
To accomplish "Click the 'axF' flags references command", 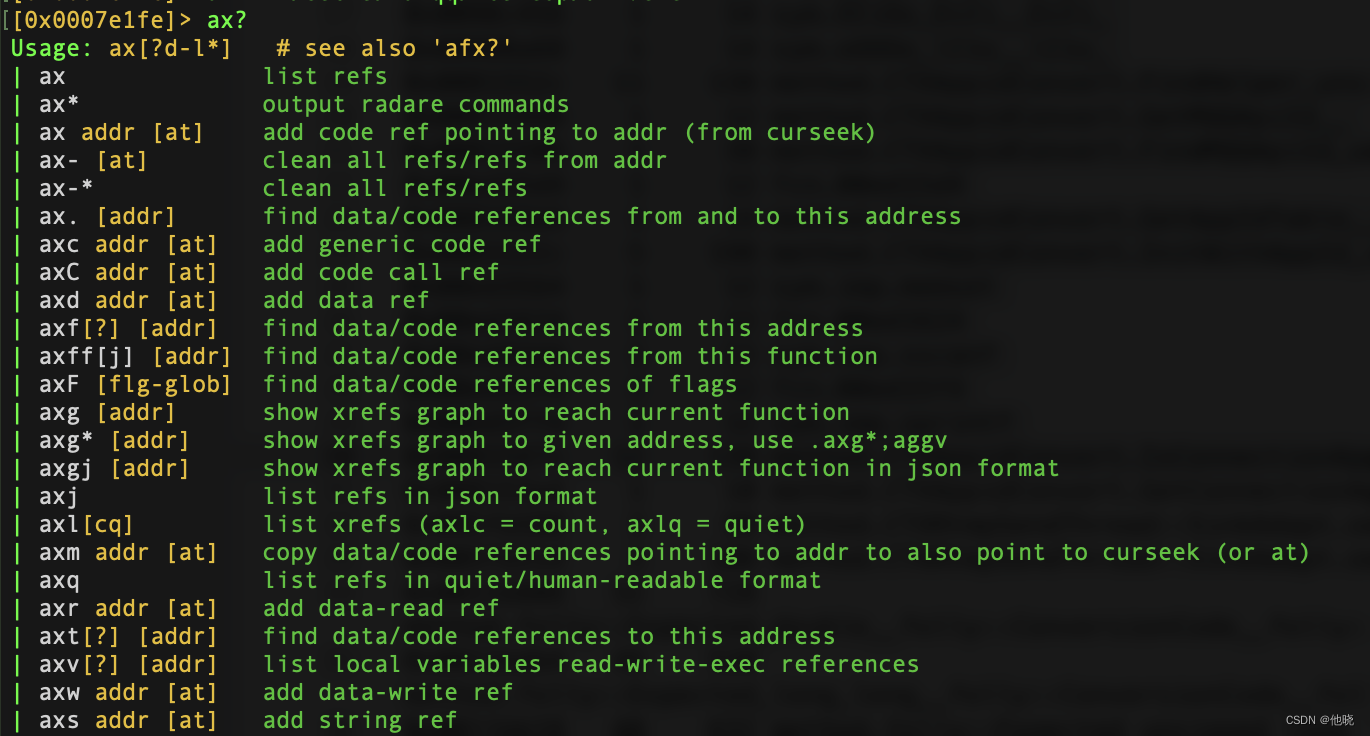I will tap(59, 384).
